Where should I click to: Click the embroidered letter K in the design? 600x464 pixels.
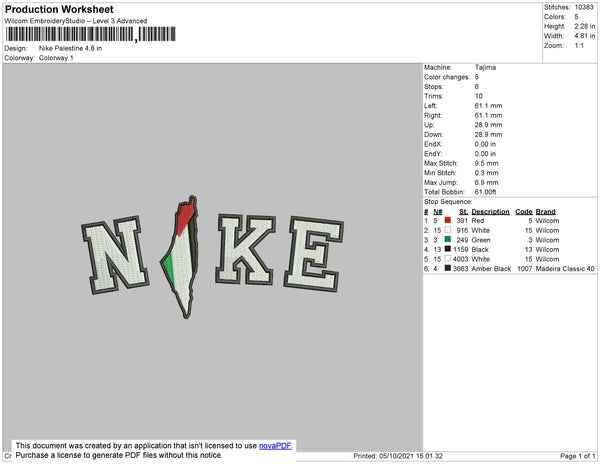click(245, 249)
